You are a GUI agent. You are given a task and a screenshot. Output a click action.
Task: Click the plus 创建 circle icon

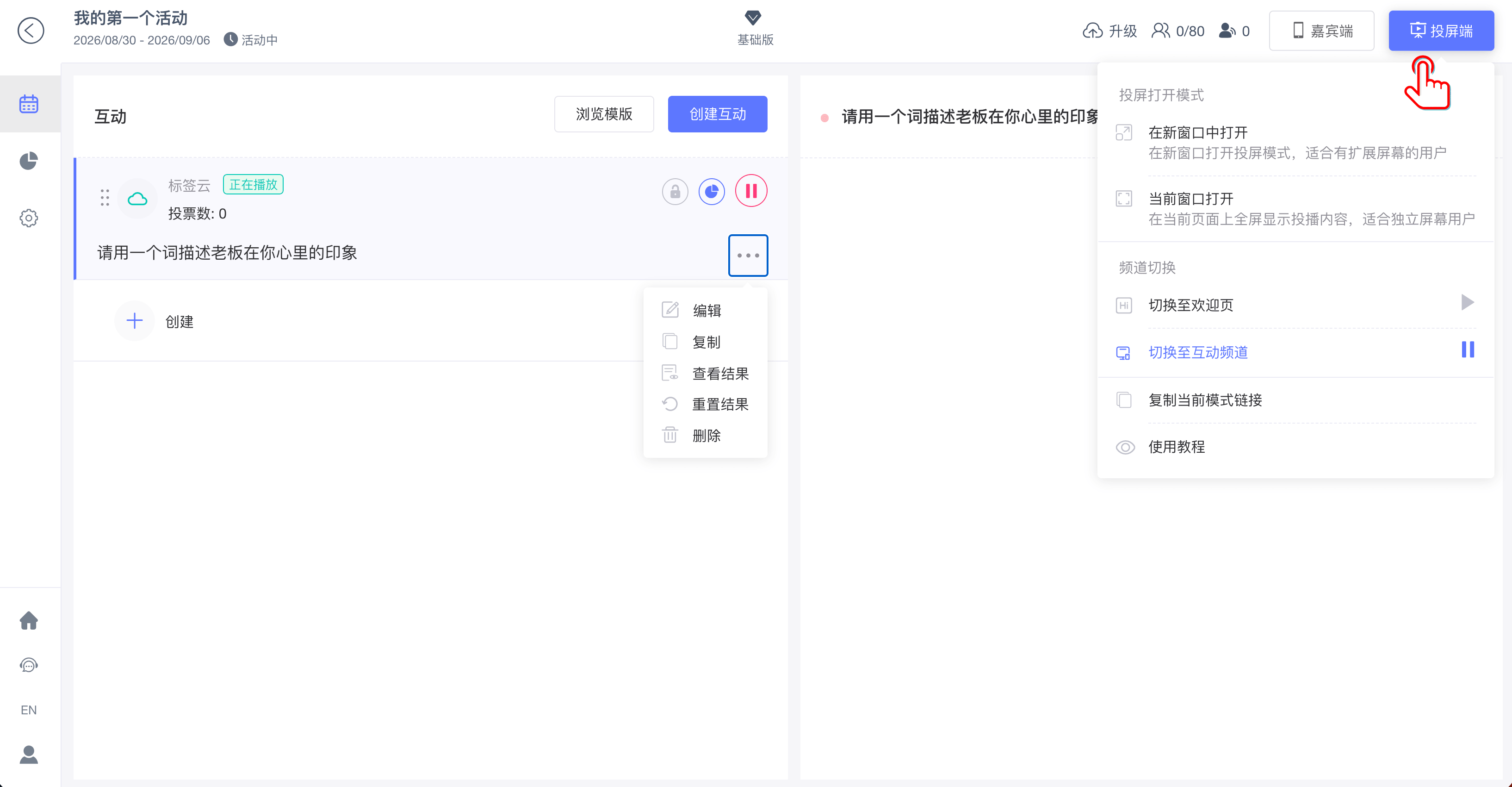click(x=135, y=321)
